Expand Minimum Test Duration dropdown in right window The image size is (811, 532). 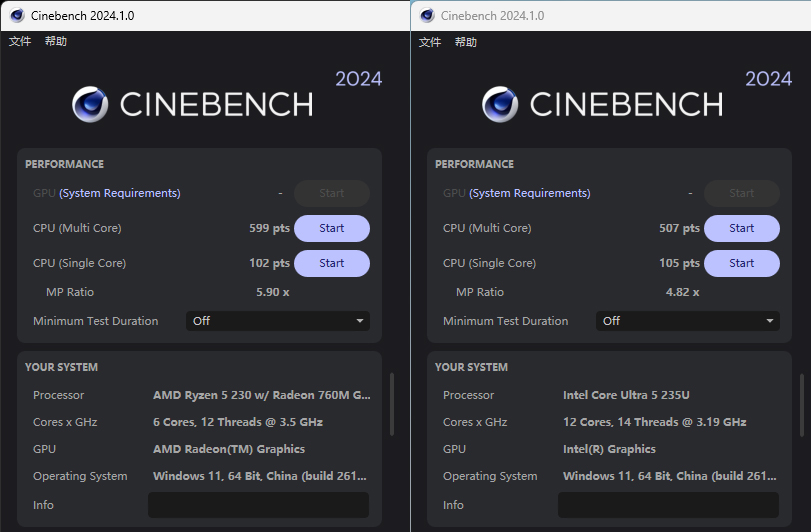687,321
